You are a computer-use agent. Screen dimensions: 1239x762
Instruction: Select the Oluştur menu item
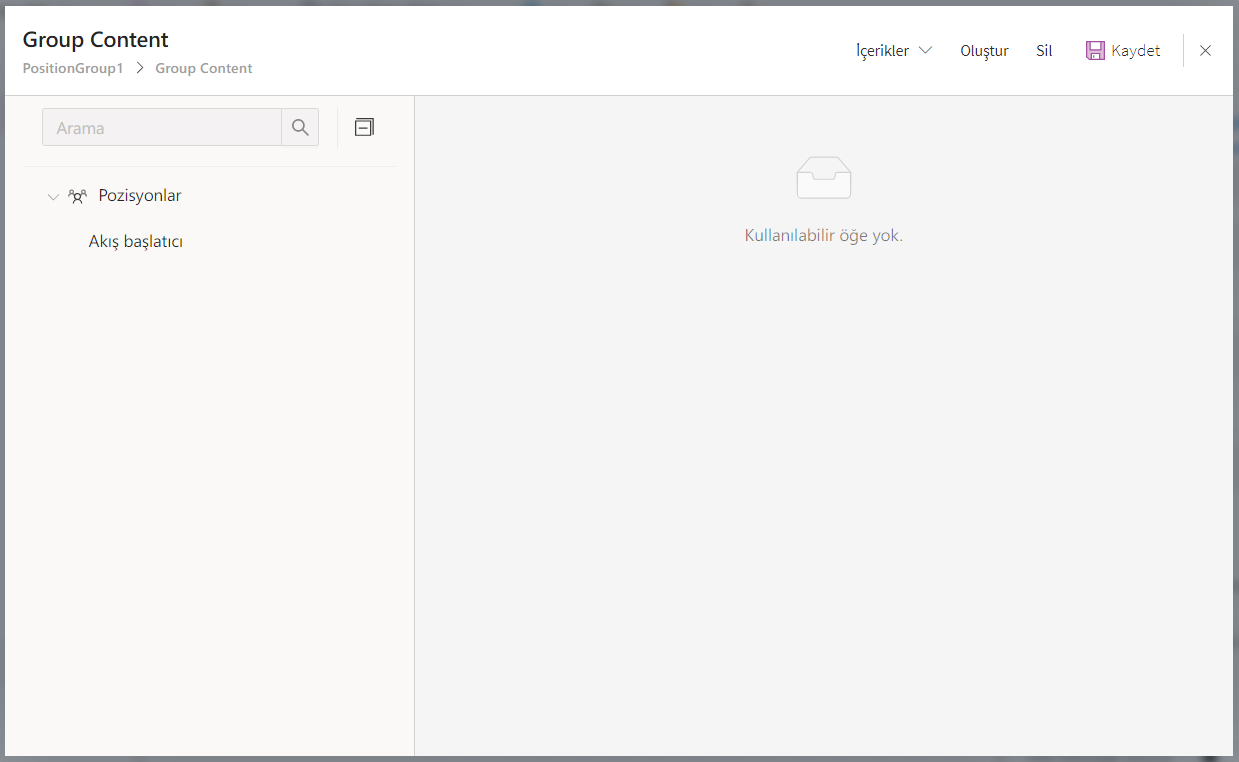tap(984, 50)
